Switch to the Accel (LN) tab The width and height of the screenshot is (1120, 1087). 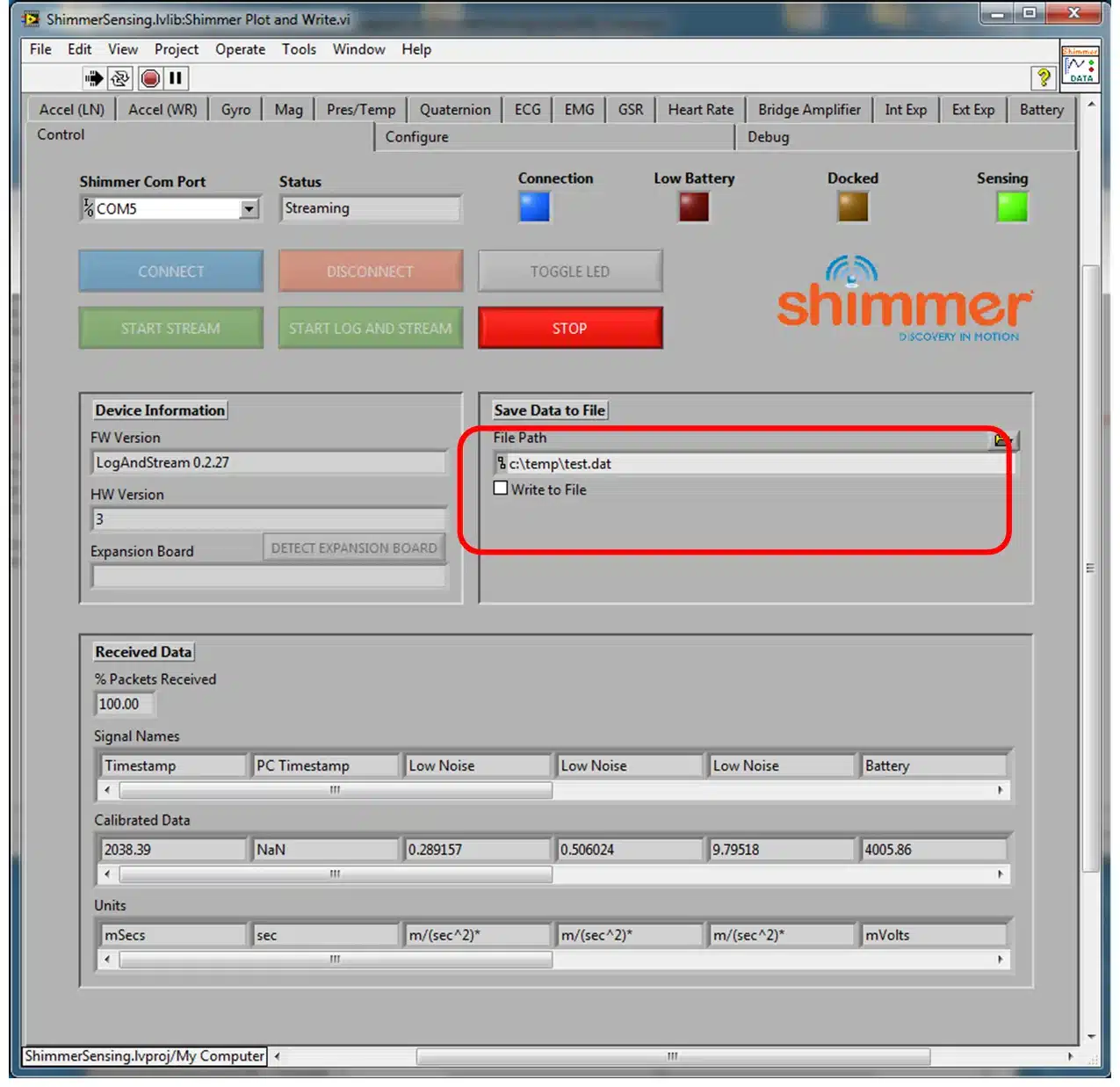[x=71, y=110]
